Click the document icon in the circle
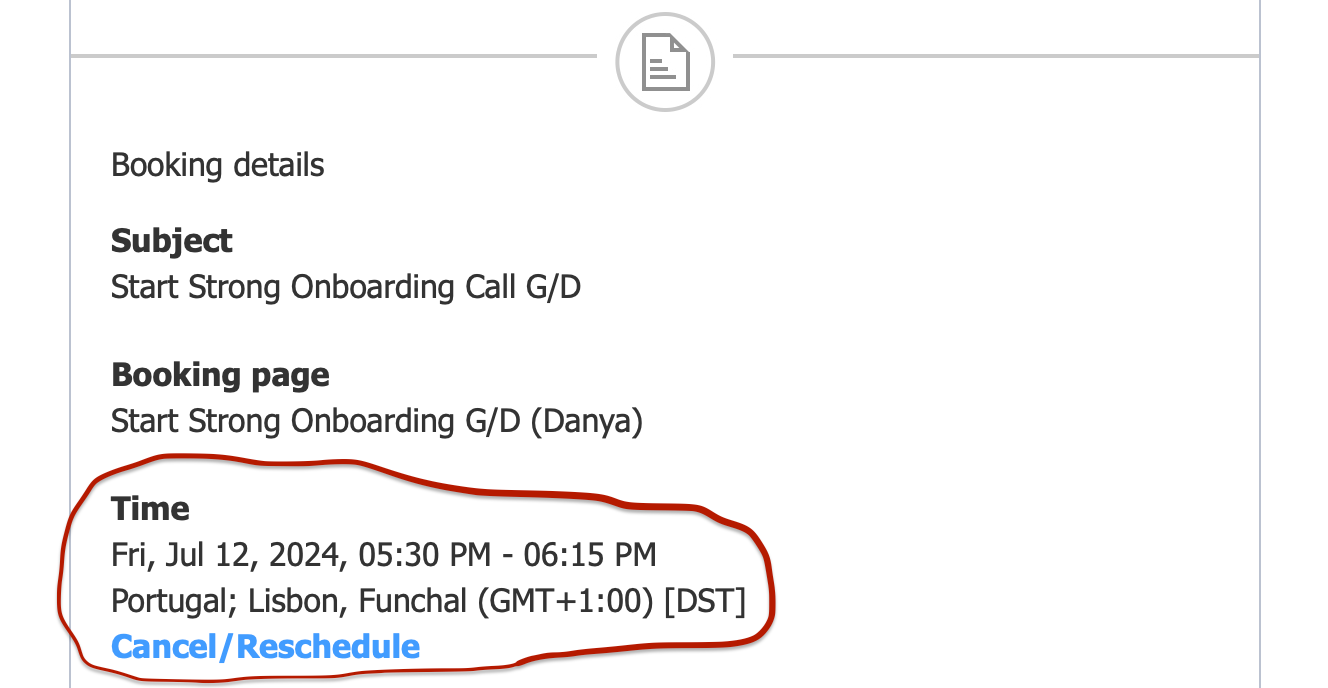 [x=665, y=62]
